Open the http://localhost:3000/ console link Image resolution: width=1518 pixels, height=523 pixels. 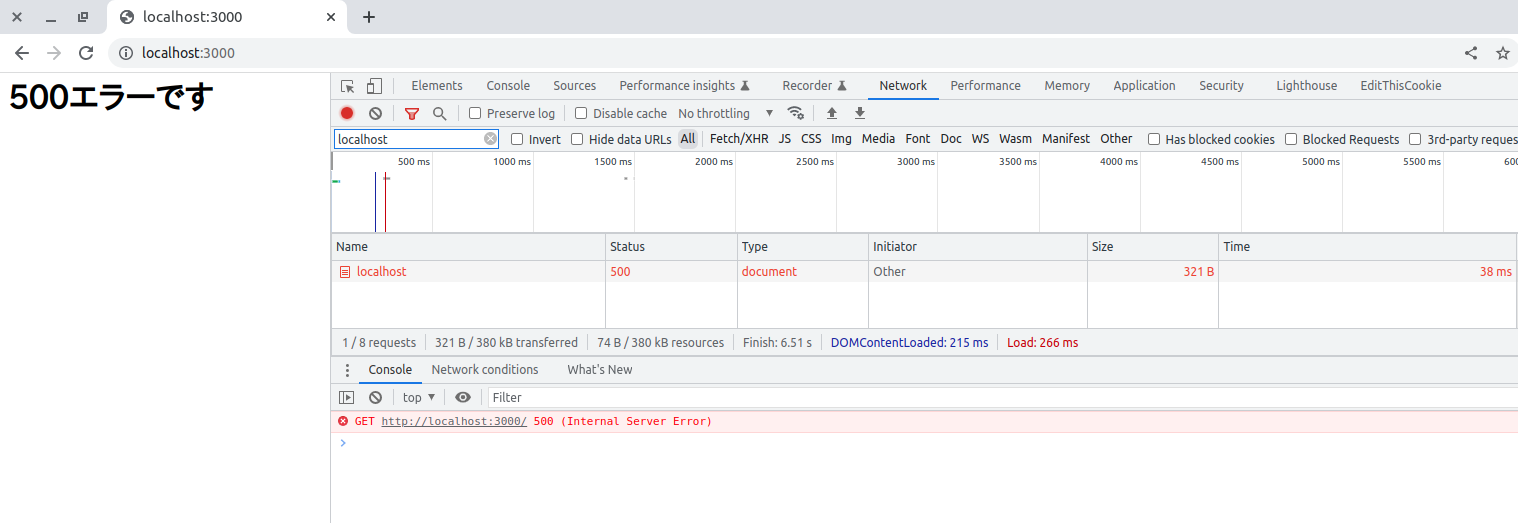454,422
